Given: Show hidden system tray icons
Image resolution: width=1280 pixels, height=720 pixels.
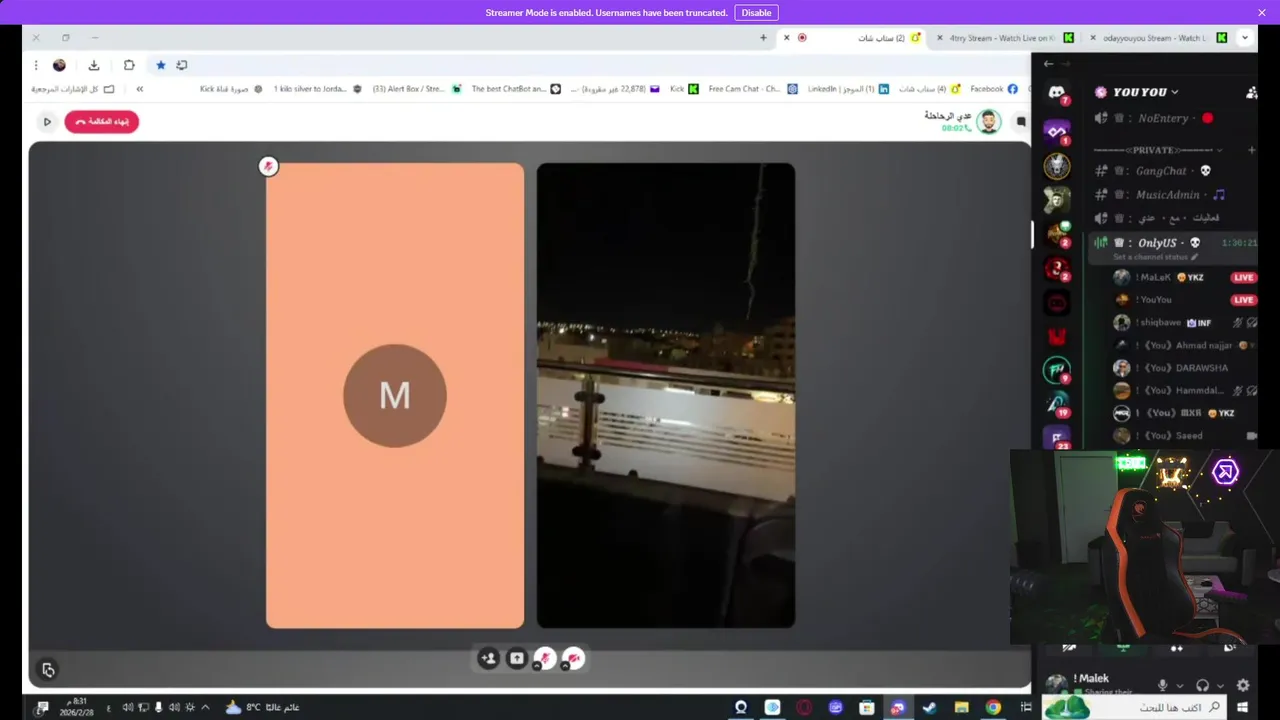Looking at the screenshot, I should (205, 708).
